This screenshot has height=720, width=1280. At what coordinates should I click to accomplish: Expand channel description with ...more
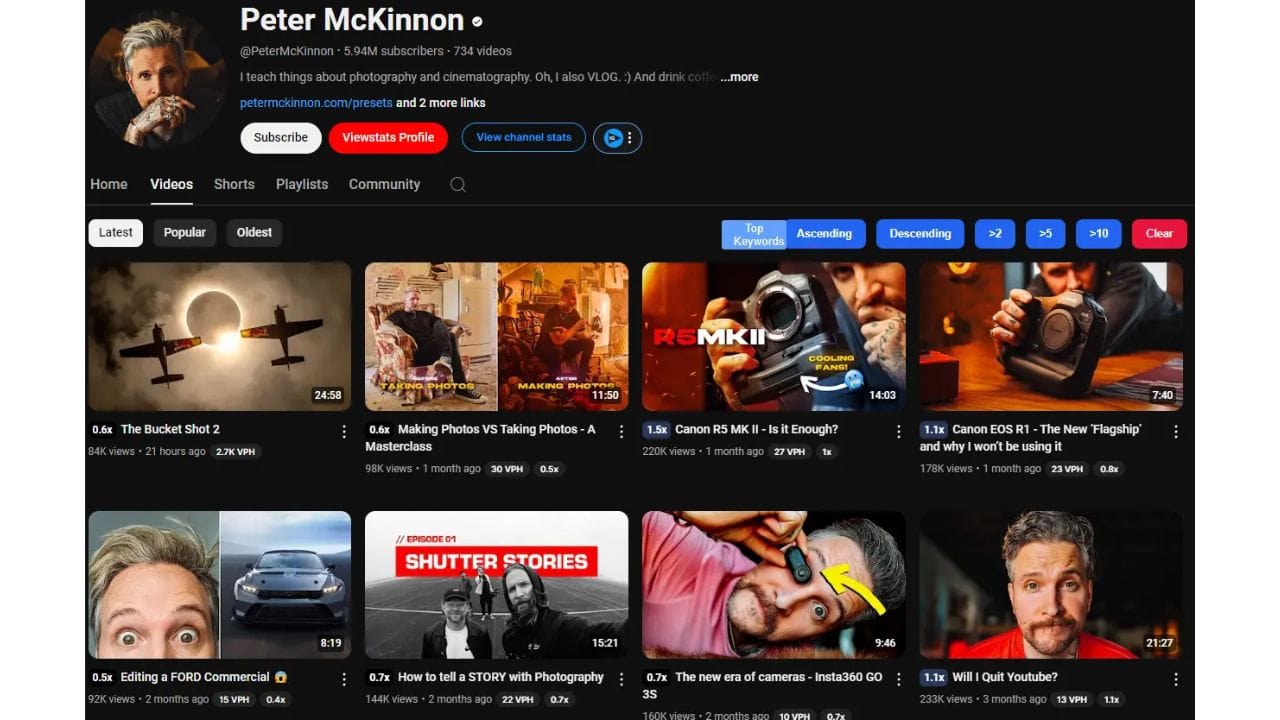point(739,77)
